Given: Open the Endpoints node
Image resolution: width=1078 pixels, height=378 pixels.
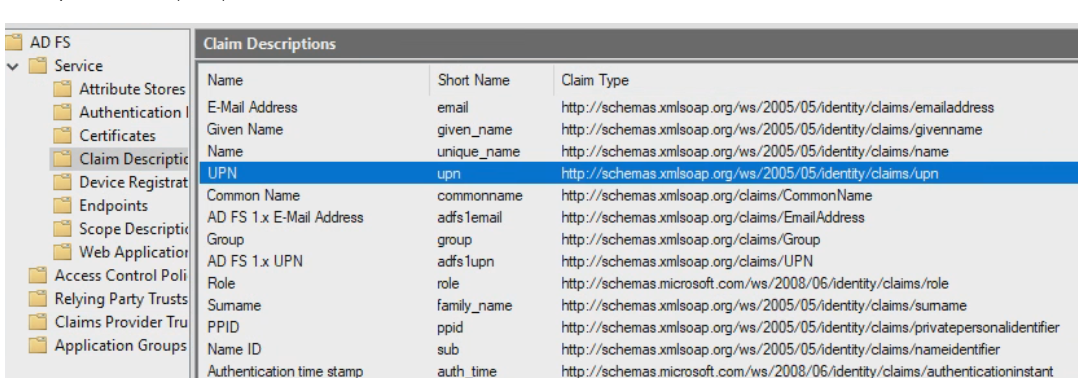Looking at the screenshot, I should tap(113, 205).
